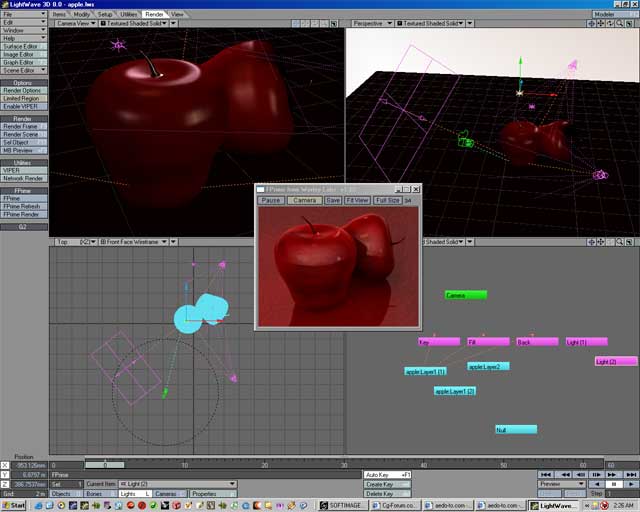The image size is (640, 512).
Task: Maximize the Camera View viewport with its corner icon
Action: click(x=334, y=24)
